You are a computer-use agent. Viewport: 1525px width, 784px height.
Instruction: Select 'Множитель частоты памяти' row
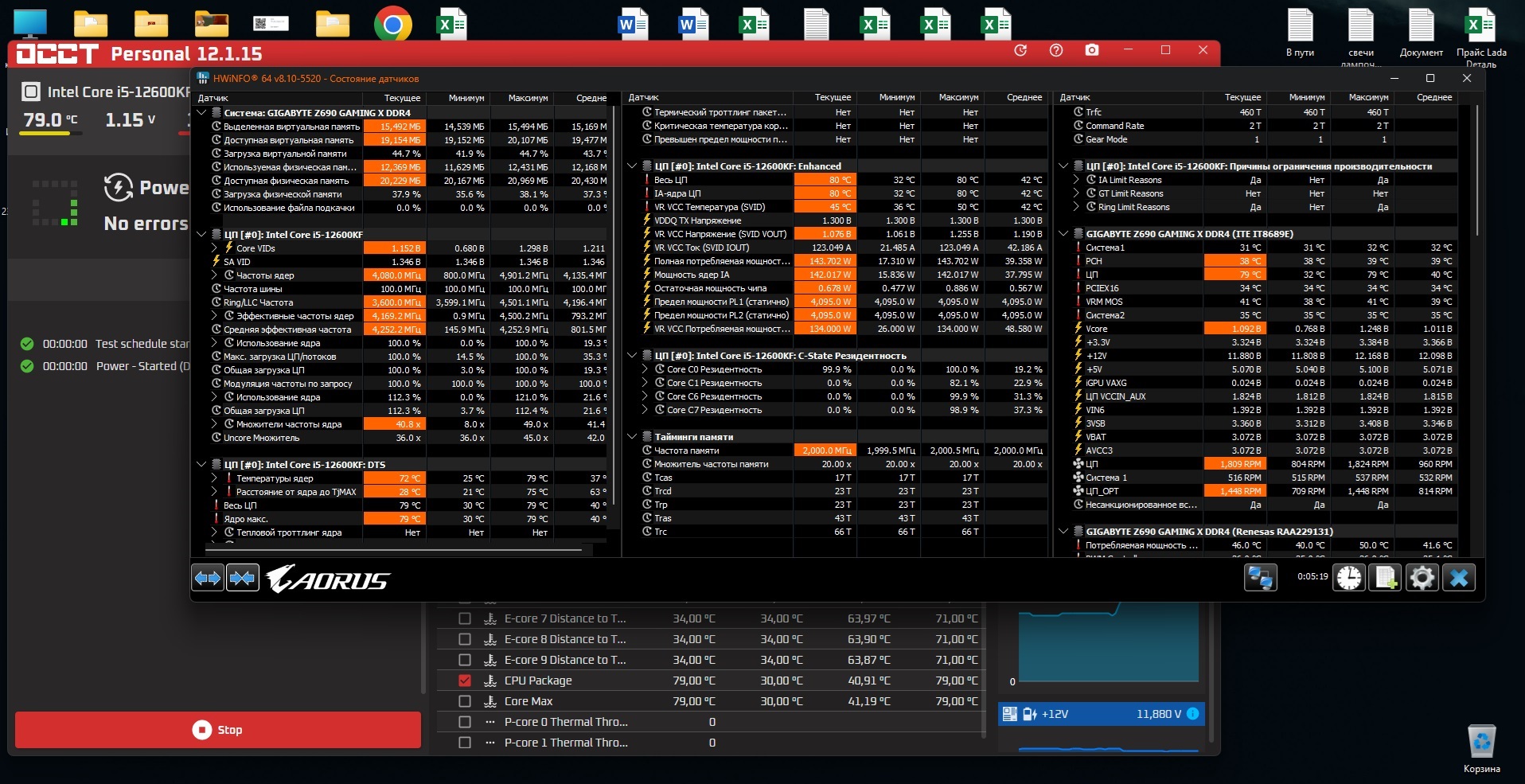[835, 464]
